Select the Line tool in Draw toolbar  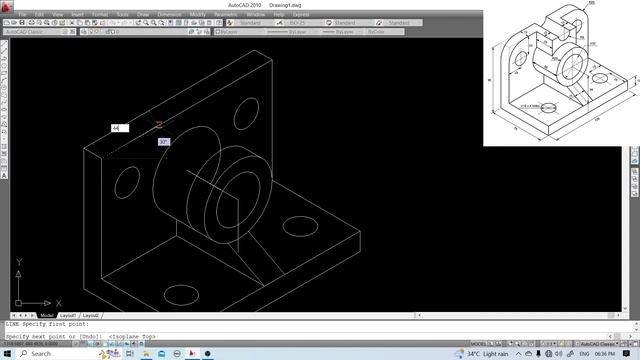click(x=4, y=43)
